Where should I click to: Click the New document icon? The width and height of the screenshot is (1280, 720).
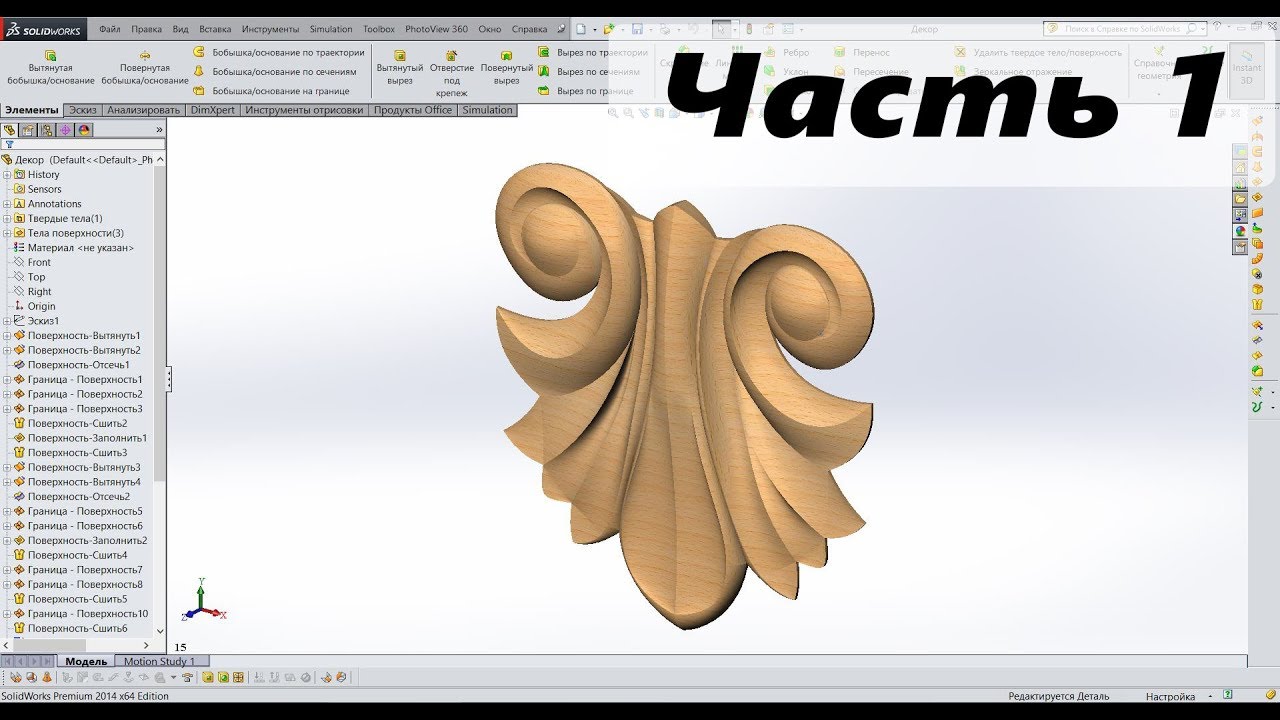click(x=580, y=30)
